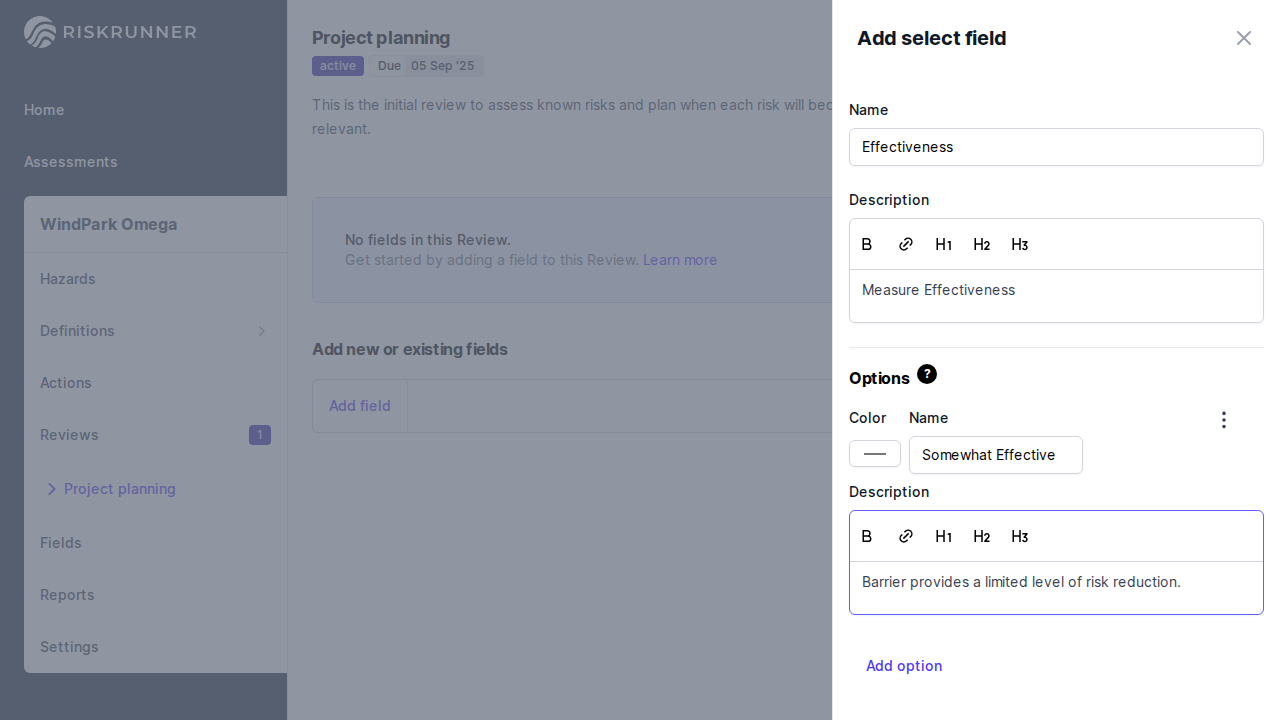Open the option color swatch picker
This screenshot has width=1280, height=720.
(x=875, y=454)
